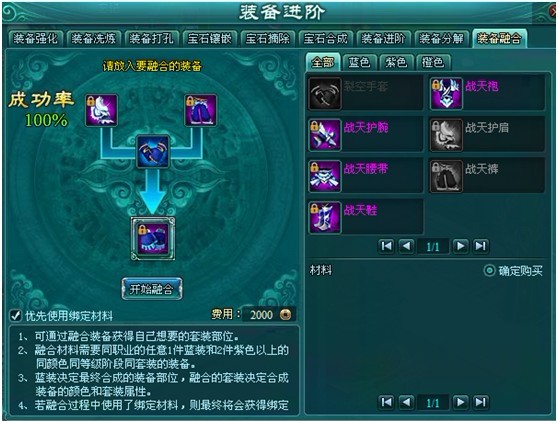The image size is (558, 423).
Task: Toggle 优先使用绑定材料 checkbox
Action: click(x=15, y=316)
